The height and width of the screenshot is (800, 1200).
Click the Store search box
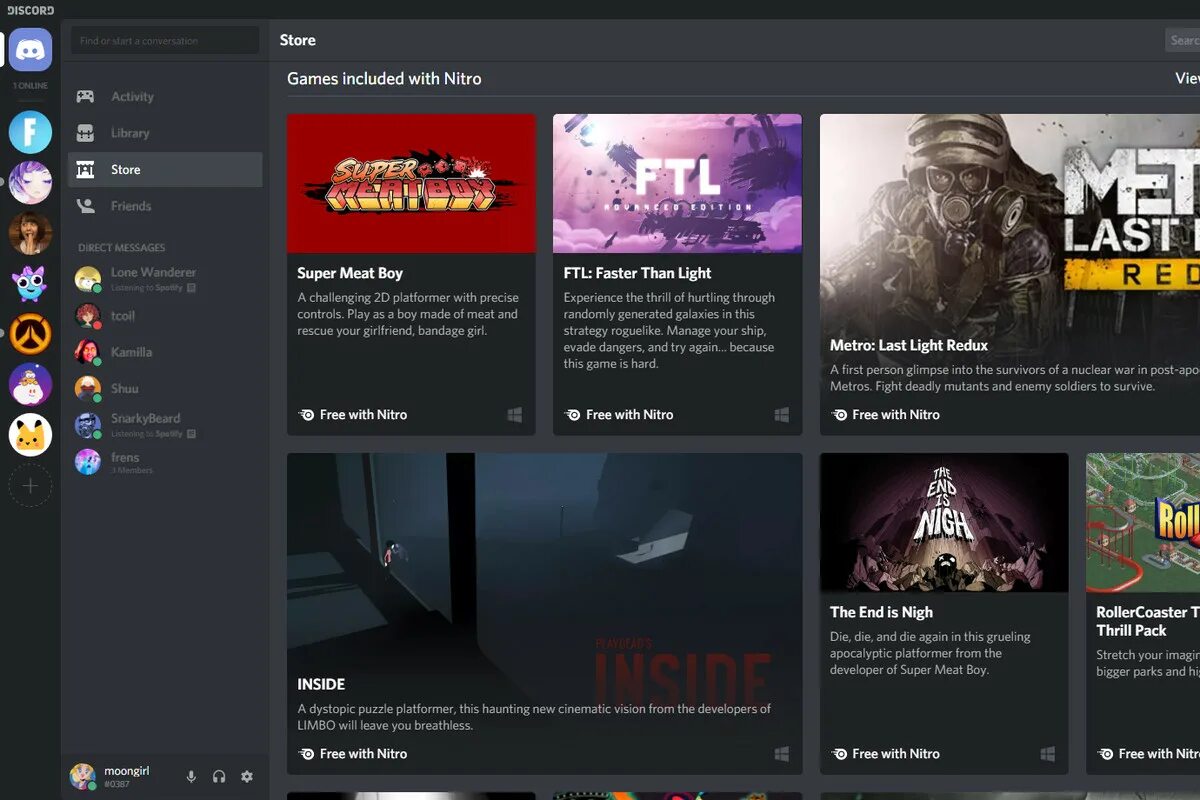pos(1183,40)
